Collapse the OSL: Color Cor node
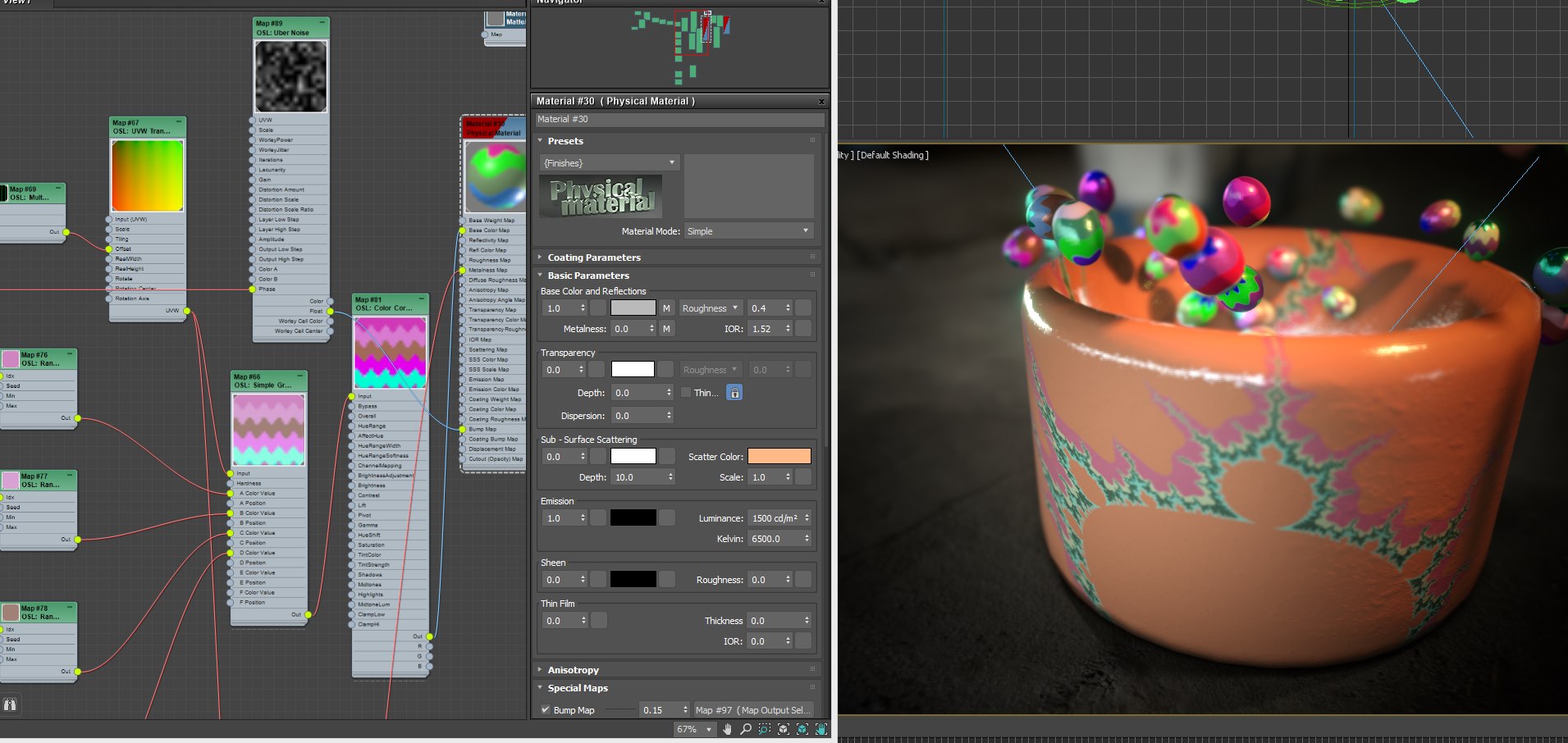The image size is (1568, 743). point(421,299)
